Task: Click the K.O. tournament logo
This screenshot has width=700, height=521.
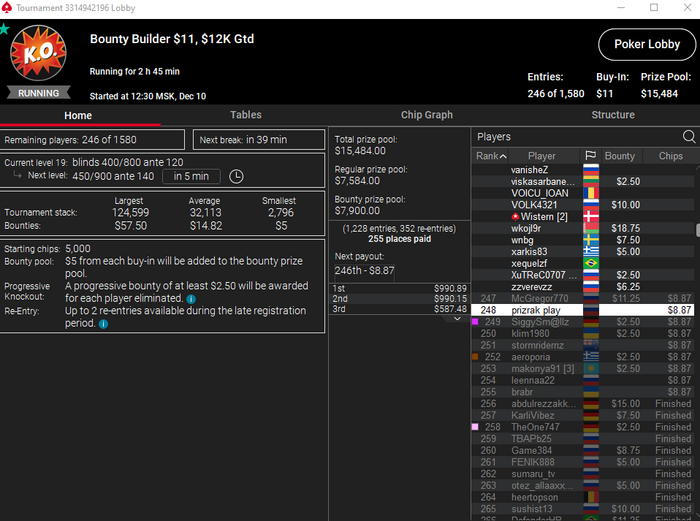Action: click(x=38, y=53)
